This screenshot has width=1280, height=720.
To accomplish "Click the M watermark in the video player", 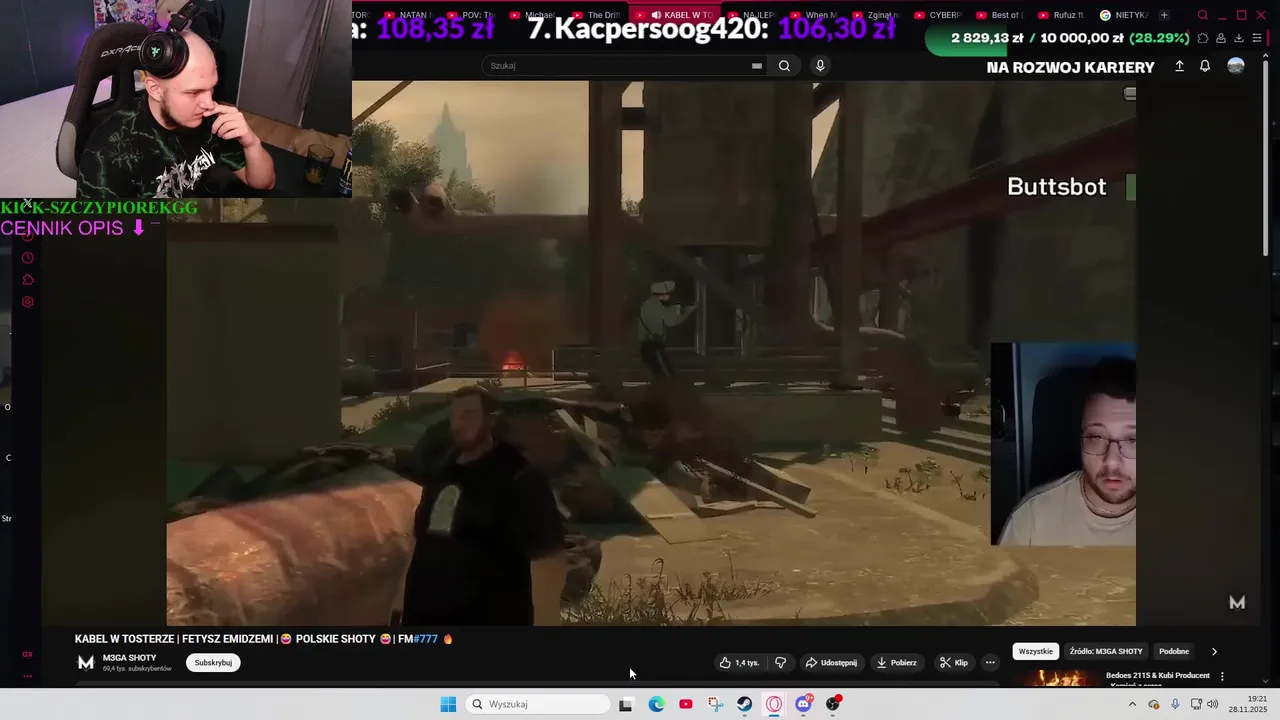I will (1237, 602).
